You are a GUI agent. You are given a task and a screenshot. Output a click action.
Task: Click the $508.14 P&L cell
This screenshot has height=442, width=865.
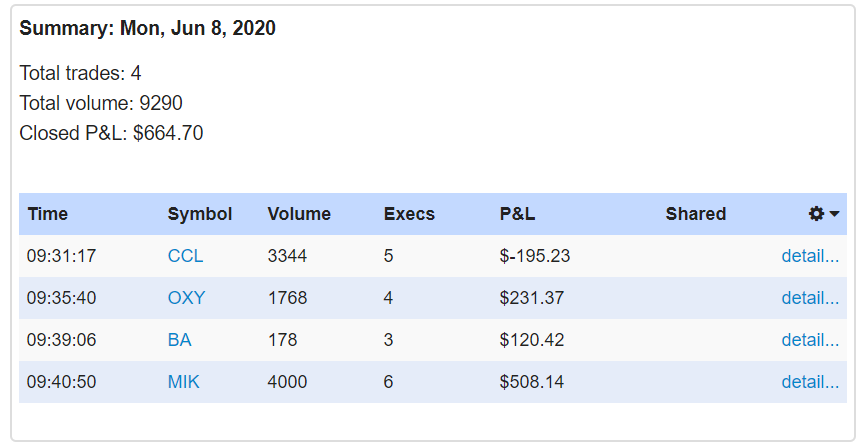coord(532,382)
